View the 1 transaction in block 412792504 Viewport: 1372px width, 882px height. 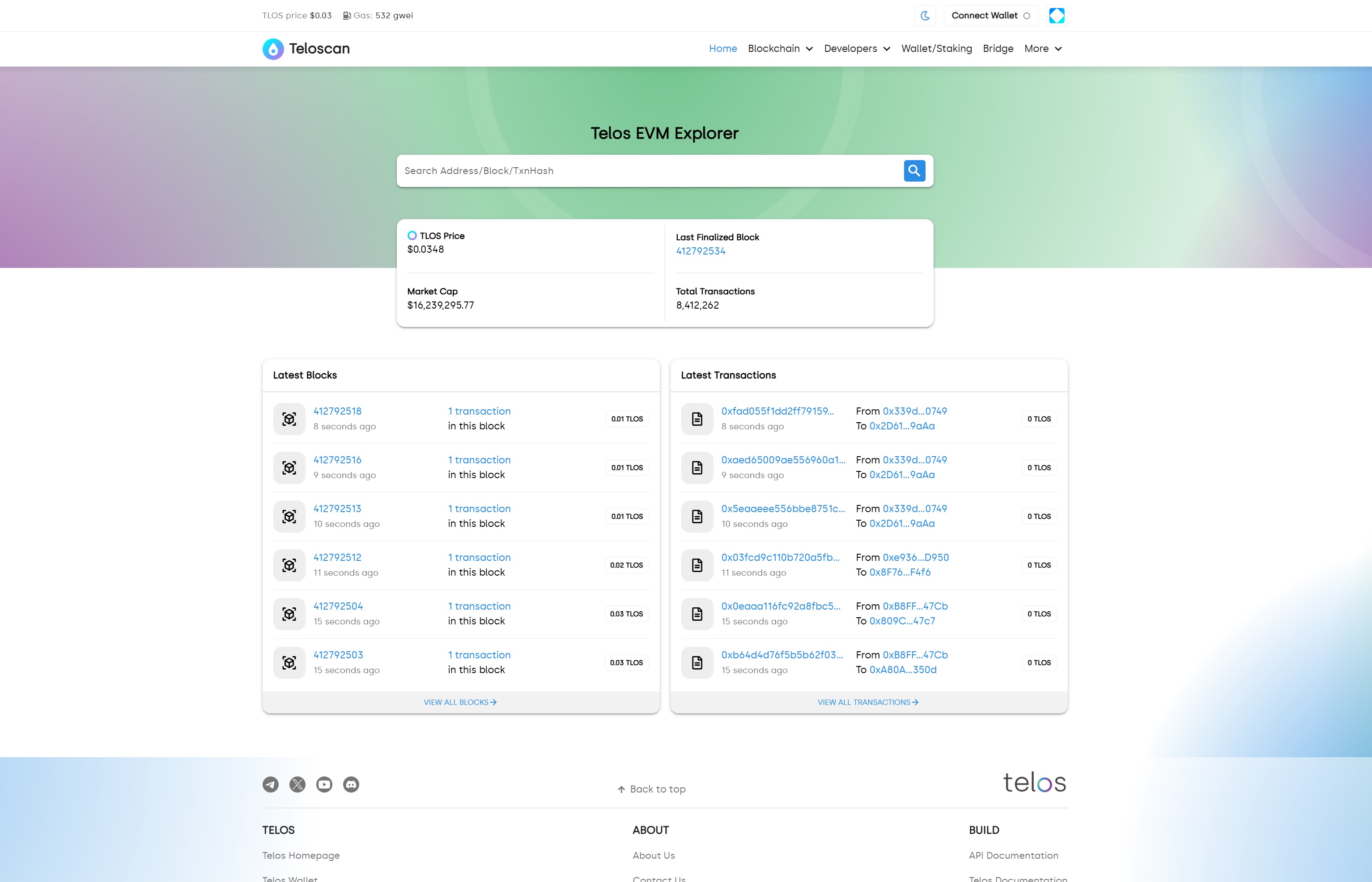point(479,606)
